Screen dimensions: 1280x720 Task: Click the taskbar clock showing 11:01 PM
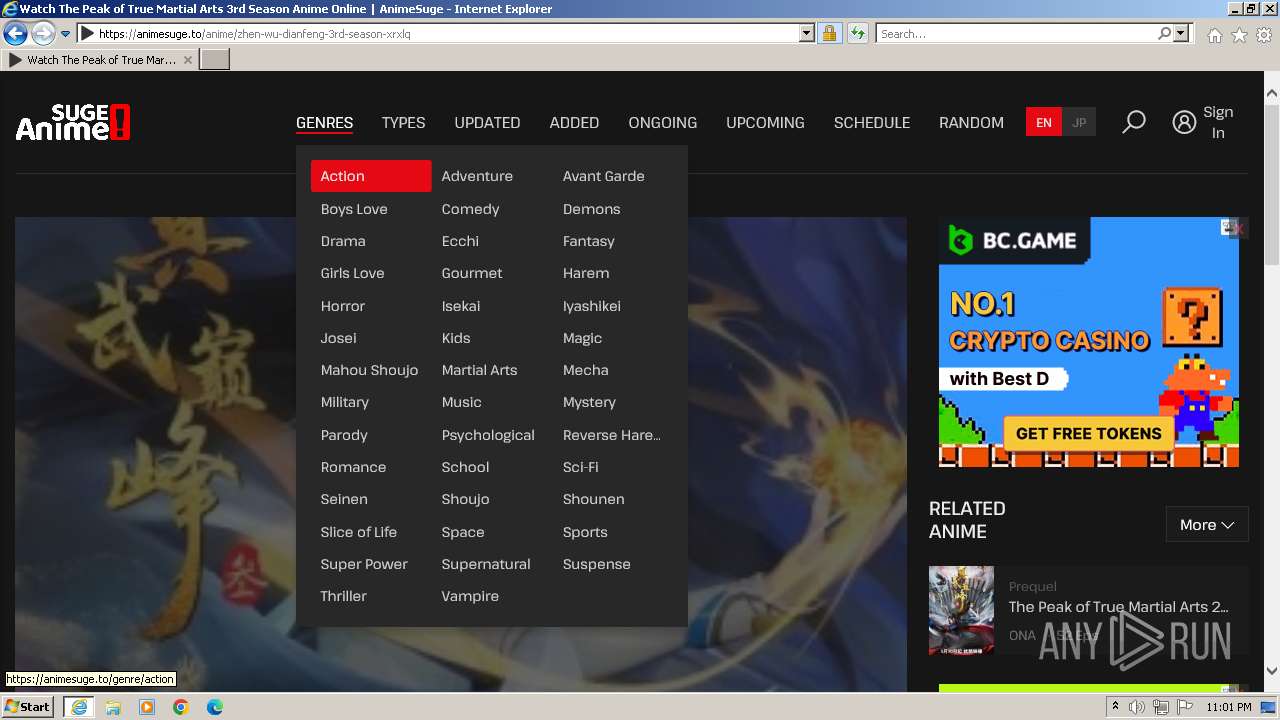click(x=1229, y=707)
